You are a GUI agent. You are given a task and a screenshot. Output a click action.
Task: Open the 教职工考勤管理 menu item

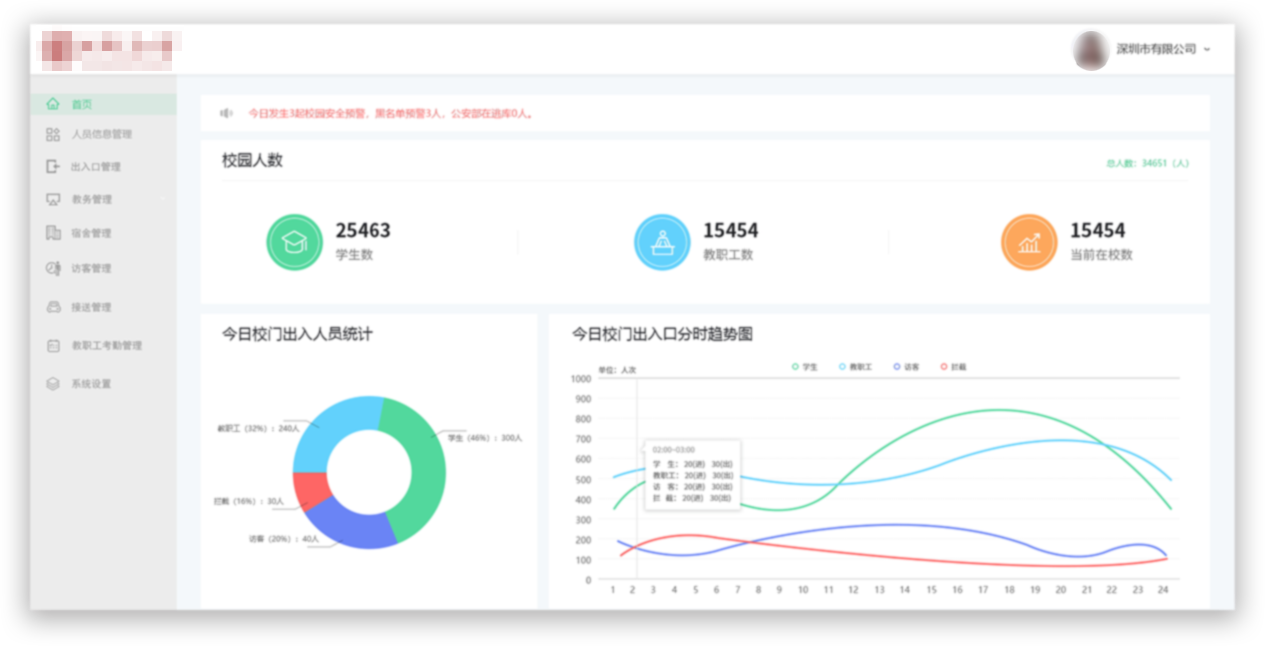[x=106, y=346]
